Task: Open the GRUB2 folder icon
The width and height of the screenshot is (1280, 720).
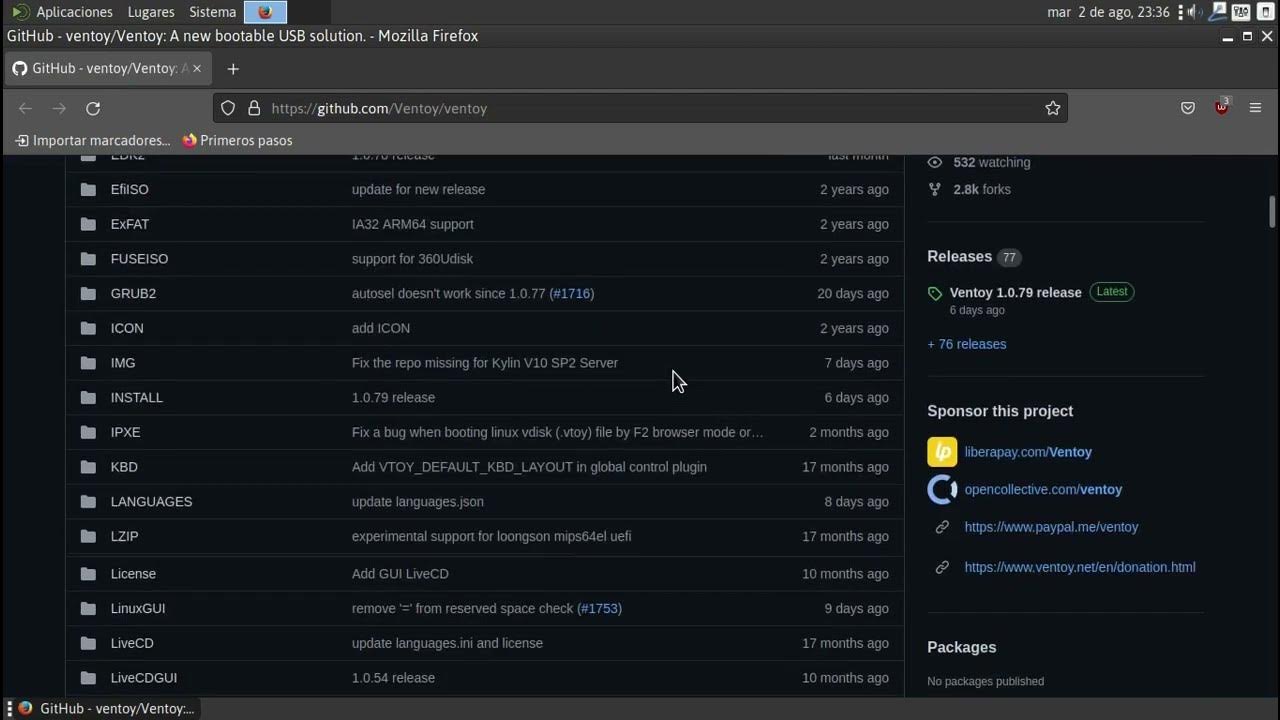Action: pos(88,294)
